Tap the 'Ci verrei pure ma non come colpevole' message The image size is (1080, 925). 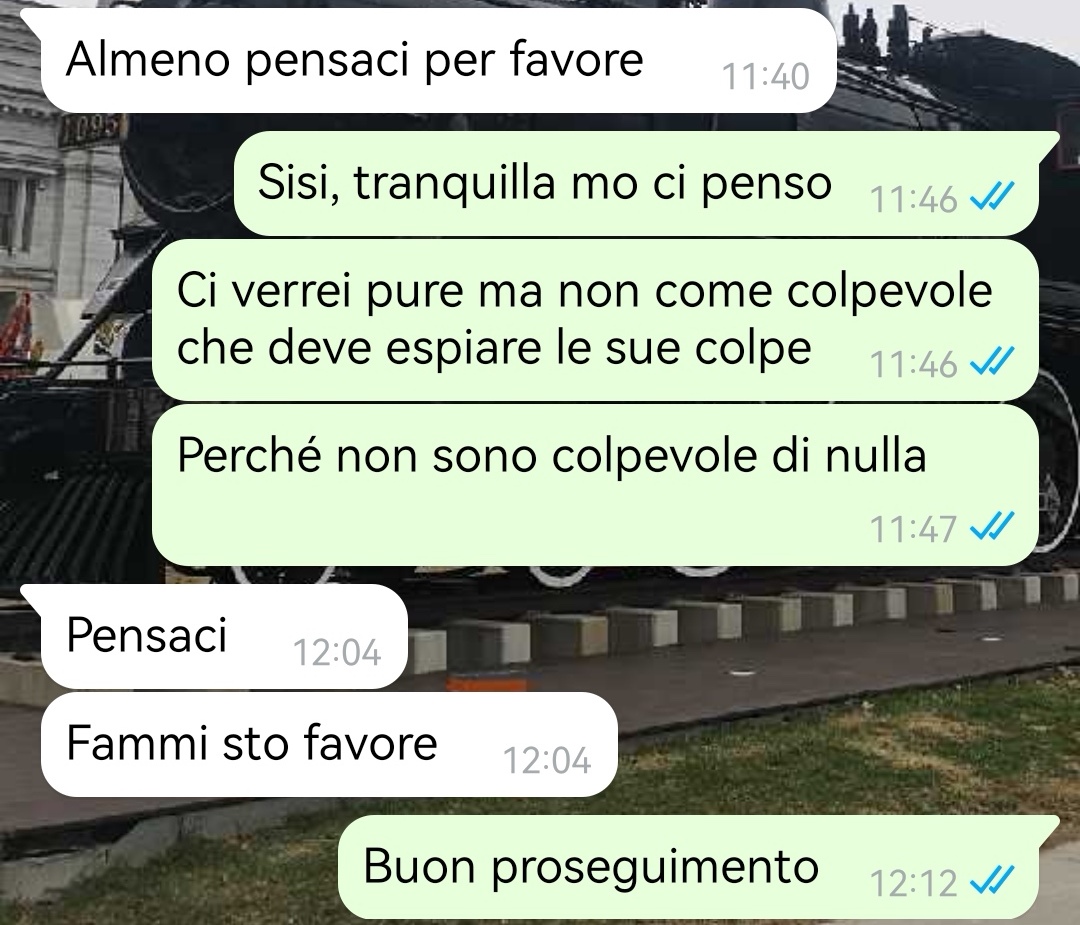[x=595, y=320]
